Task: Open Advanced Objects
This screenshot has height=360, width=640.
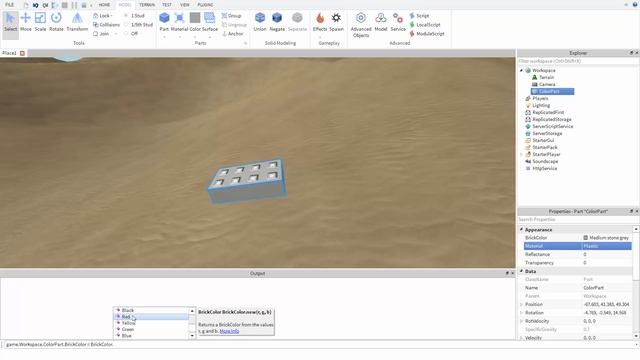Action: [x=361, y=25]
